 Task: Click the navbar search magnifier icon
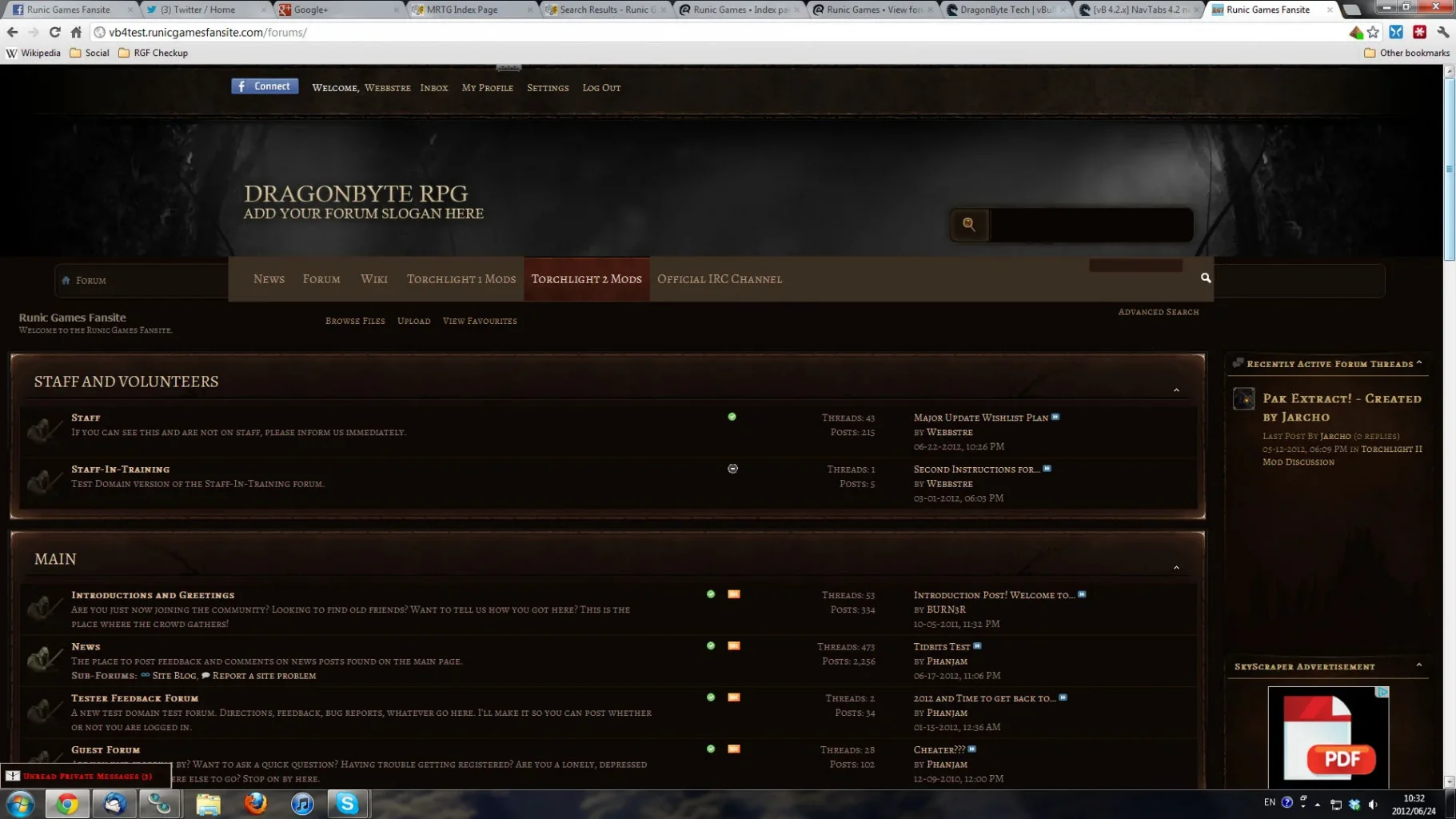pos(1206,278)
